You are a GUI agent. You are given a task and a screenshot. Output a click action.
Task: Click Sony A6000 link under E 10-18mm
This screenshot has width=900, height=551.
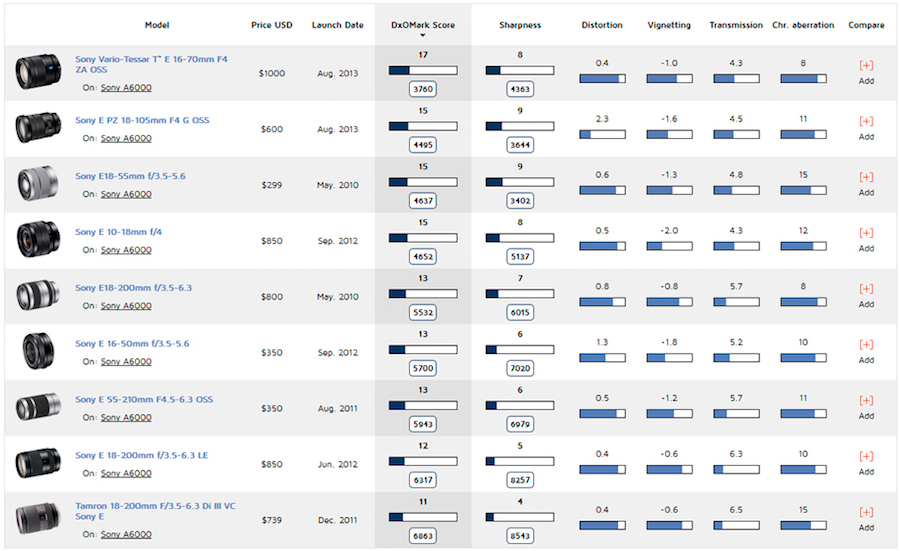tap(126, 250)
